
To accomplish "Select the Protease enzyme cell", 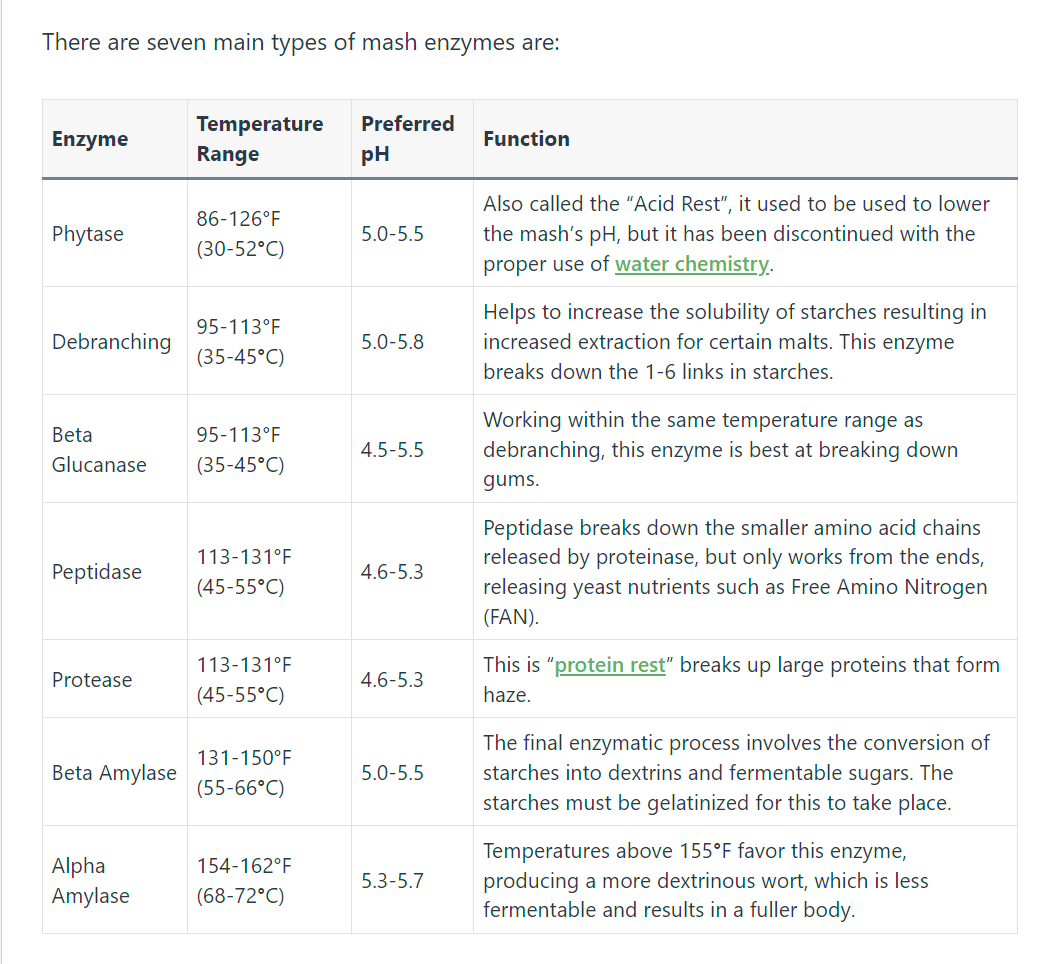I will pos(115,679).
